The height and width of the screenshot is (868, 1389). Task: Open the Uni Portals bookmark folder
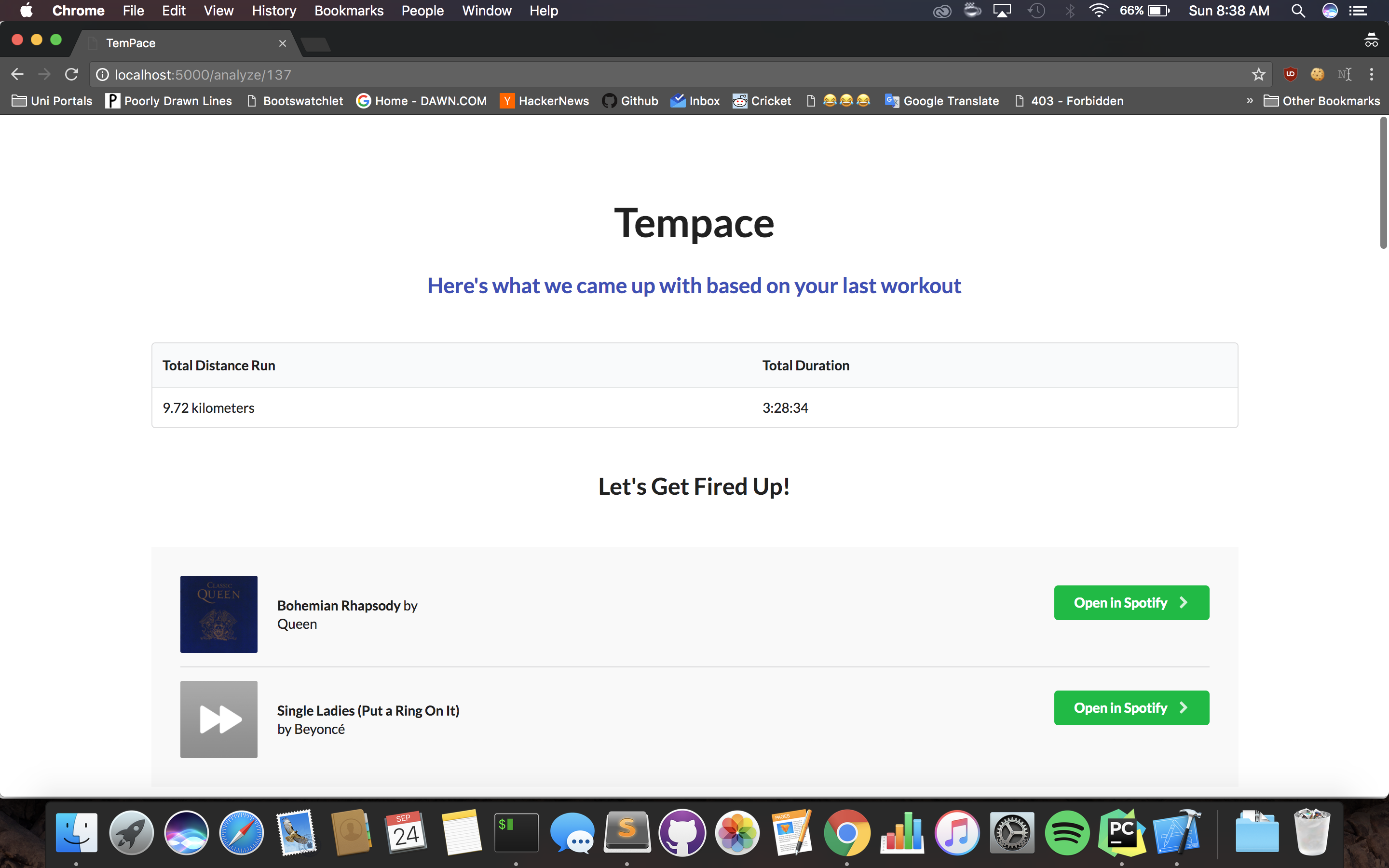52,101
